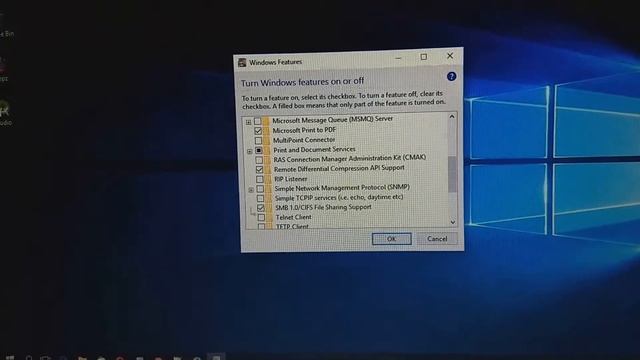Viewport: 640px width, 360px height.
Task: Enable Simple Network Management Protocol (SNMP) checkbox
Action: tap(260, 189)
